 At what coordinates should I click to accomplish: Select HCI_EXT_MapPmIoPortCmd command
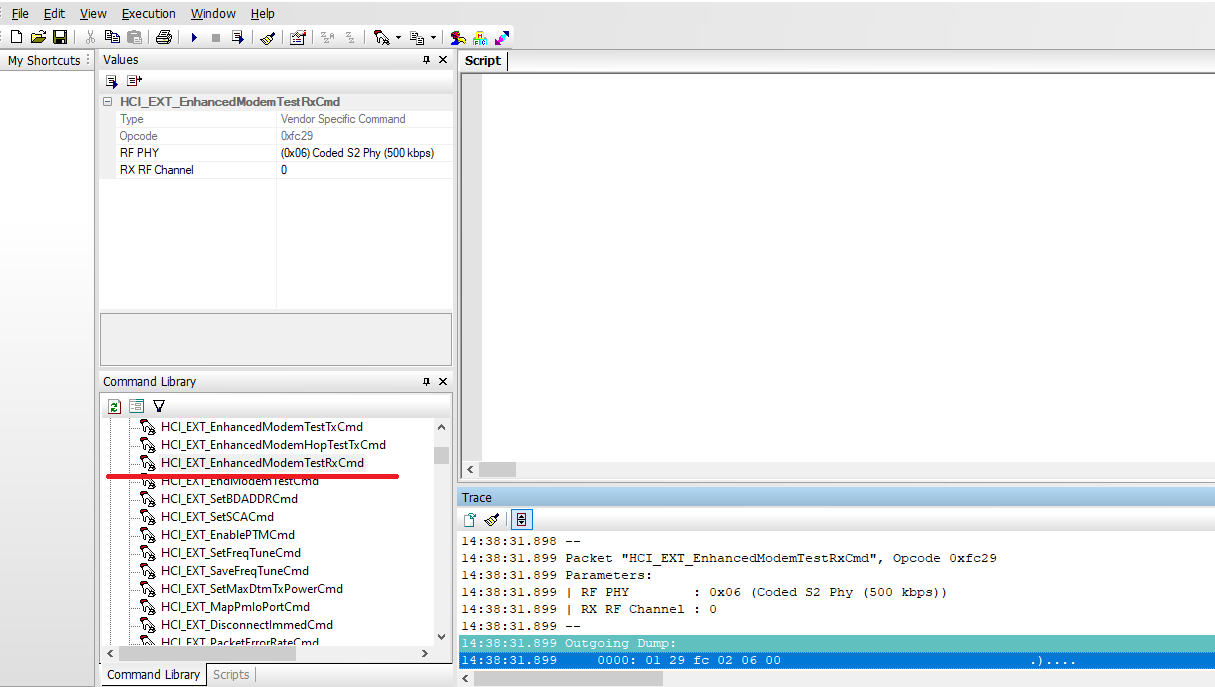tap(235, 607)
